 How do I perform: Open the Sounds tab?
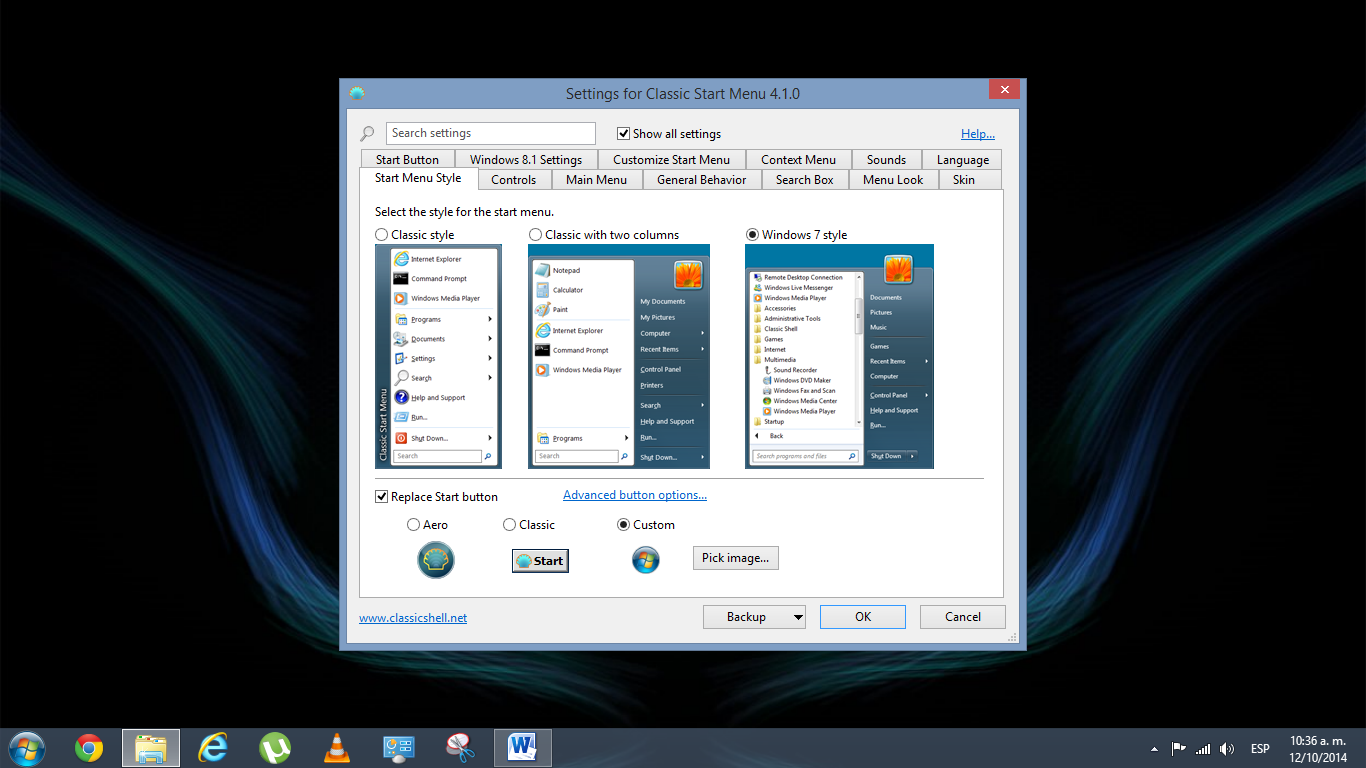point(886,160)
